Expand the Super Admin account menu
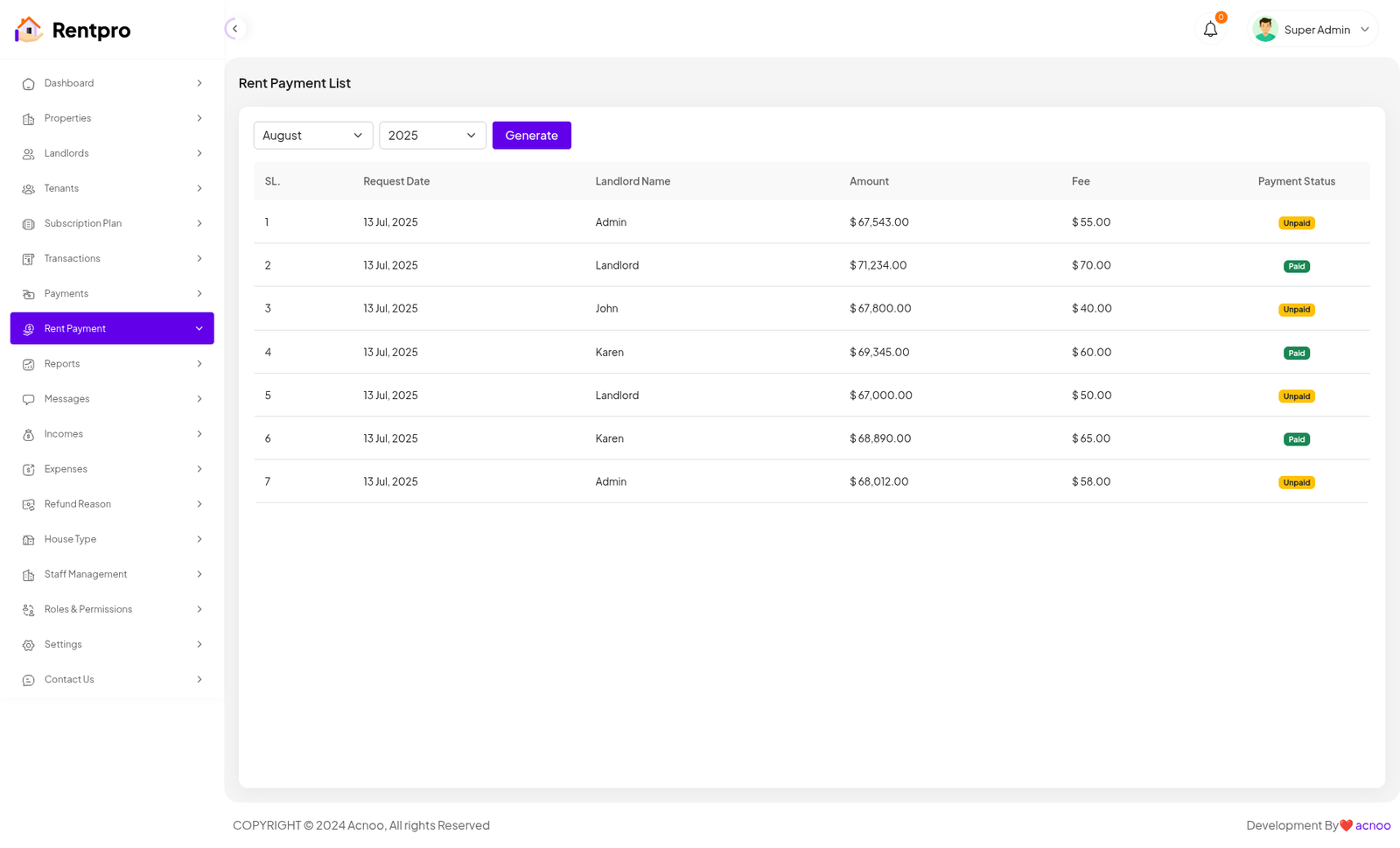The height and width of the screenshot is (848, 1400). pos(1364,30)
